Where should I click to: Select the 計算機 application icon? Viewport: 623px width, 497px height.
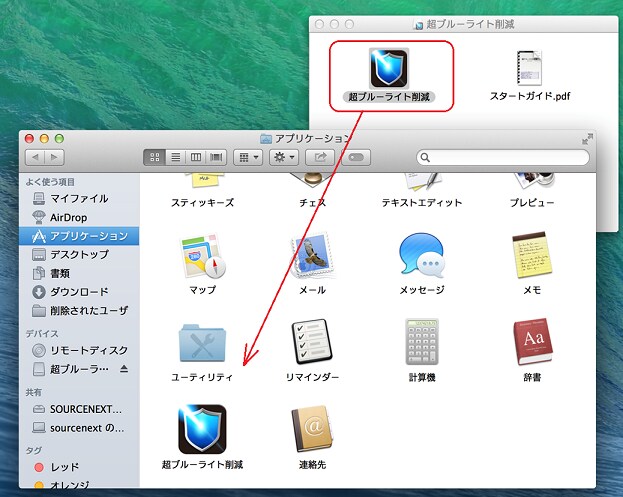click(x=422, y=341)
